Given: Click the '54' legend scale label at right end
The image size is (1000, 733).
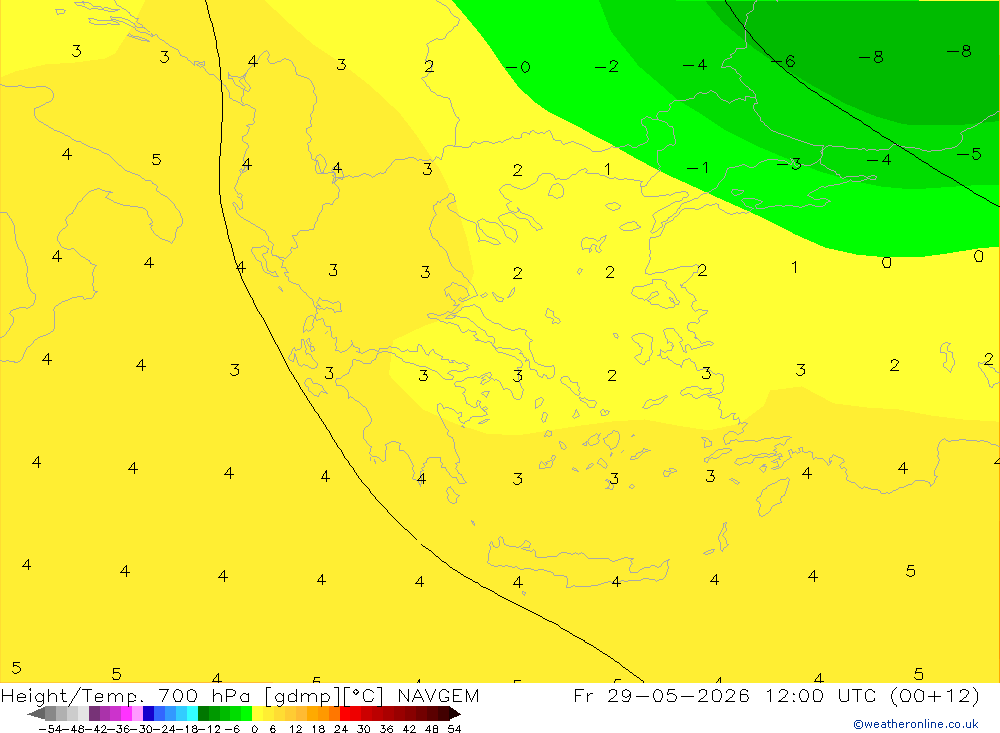Looking at the screenshot, I should 454,729.
